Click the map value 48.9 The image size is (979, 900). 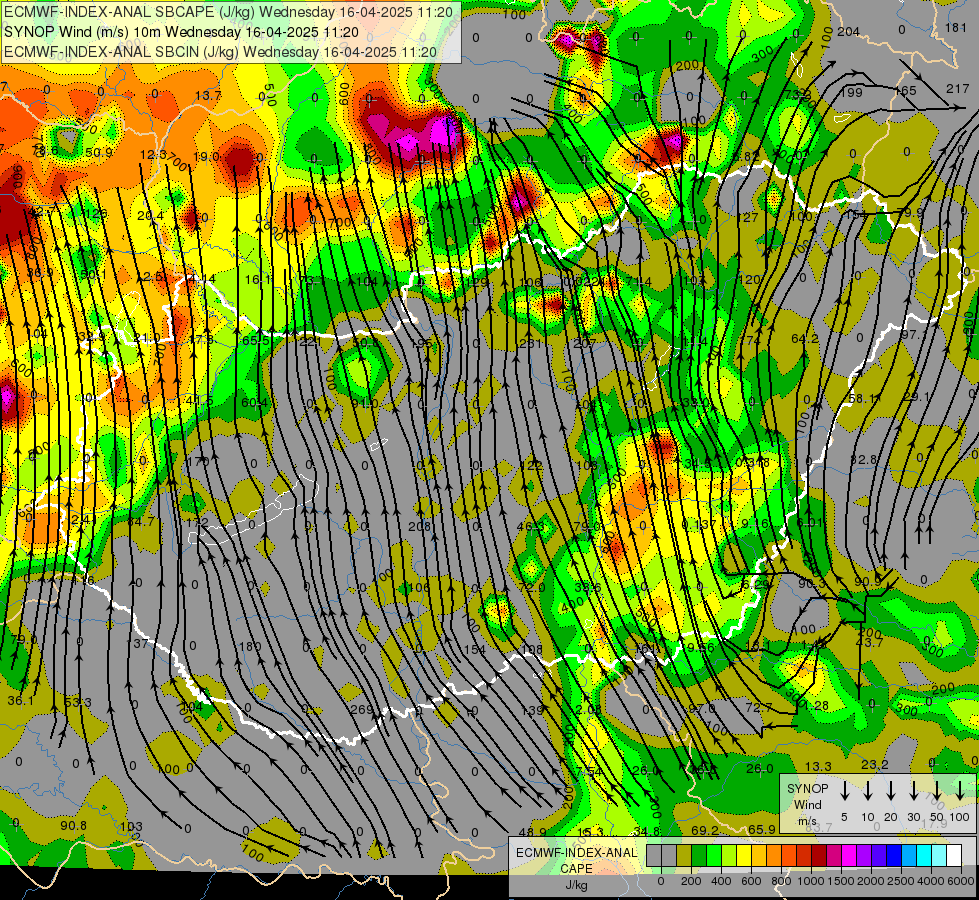point(533,832)
